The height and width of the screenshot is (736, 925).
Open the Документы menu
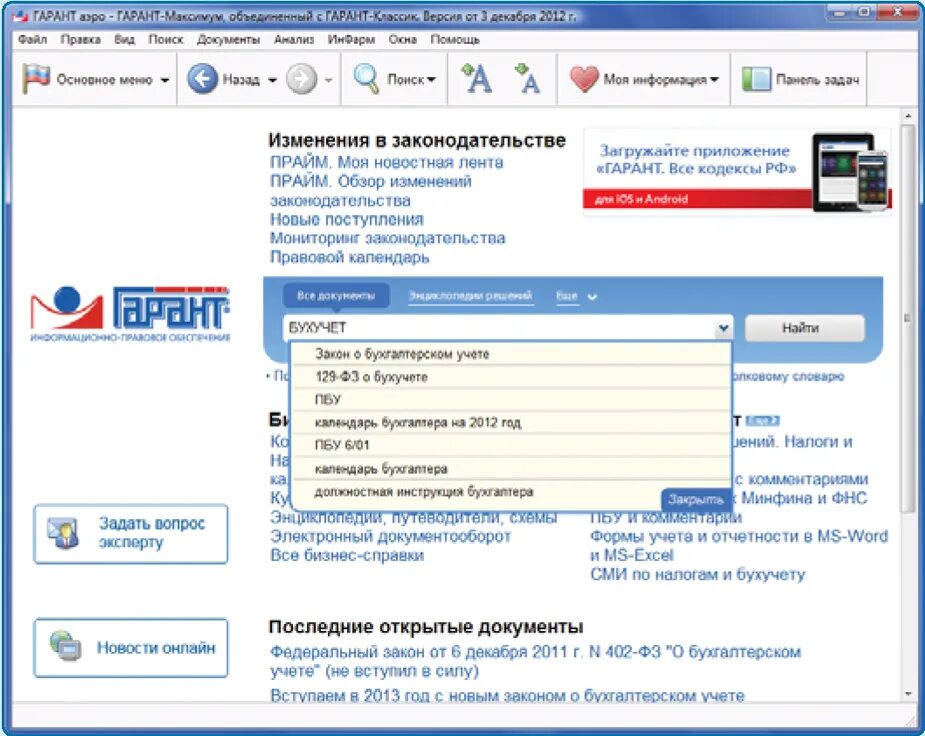(x=228, y=40)
